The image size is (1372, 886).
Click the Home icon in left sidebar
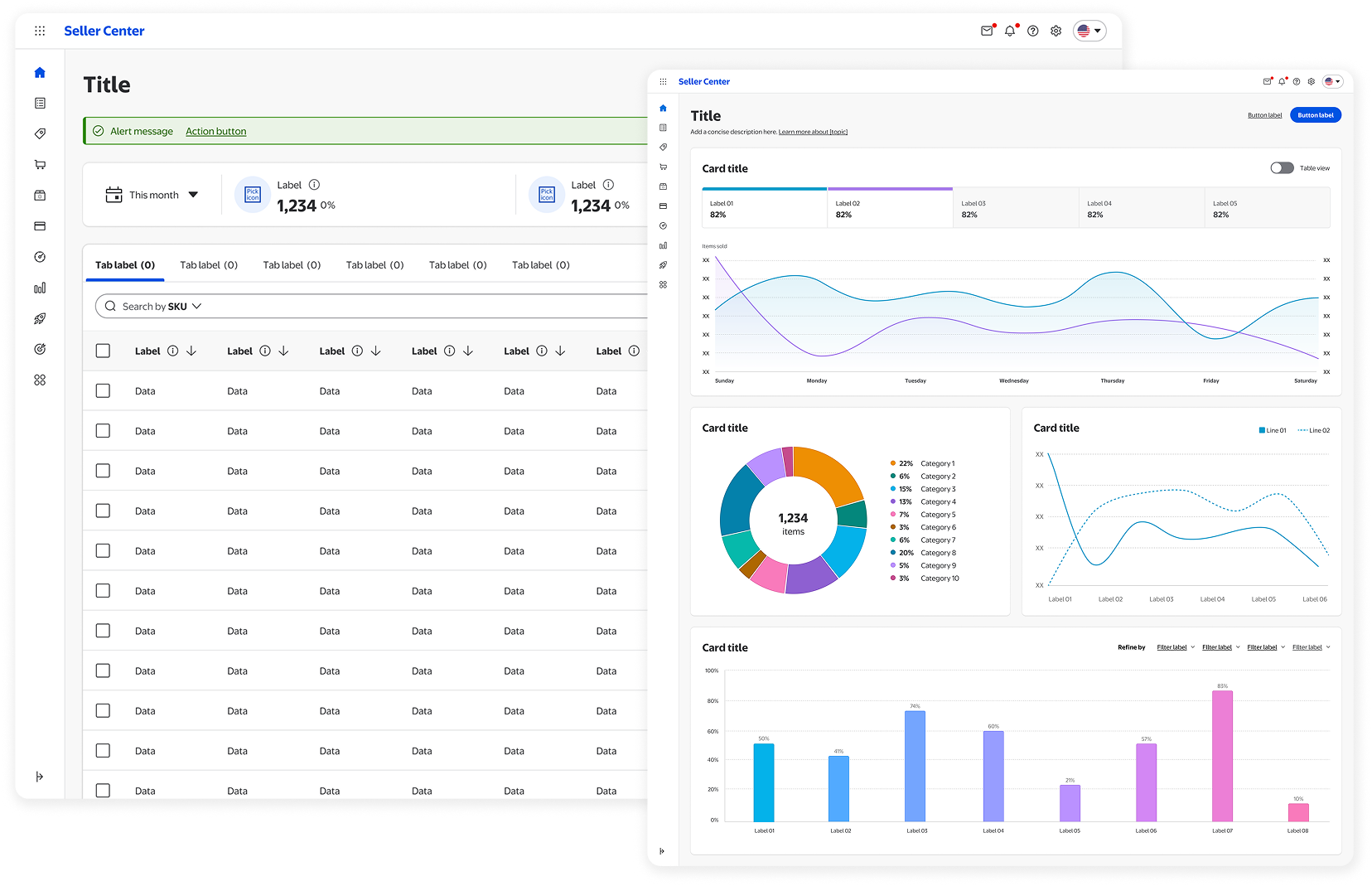coord(40,73)
